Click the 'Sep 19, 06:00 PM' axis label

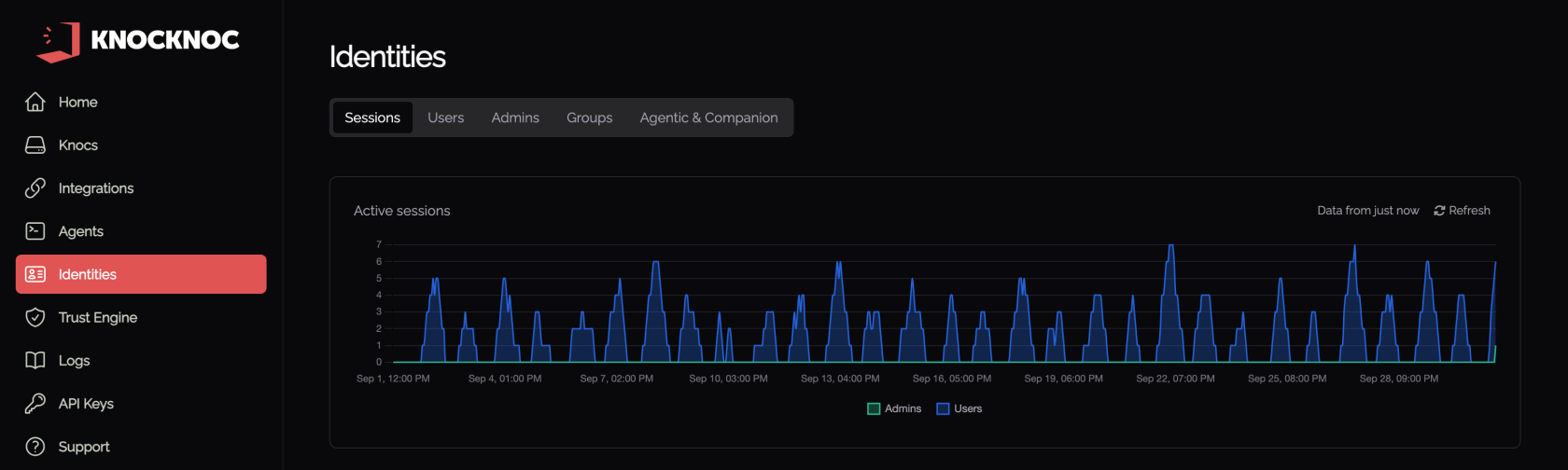tap(1064, 379)
